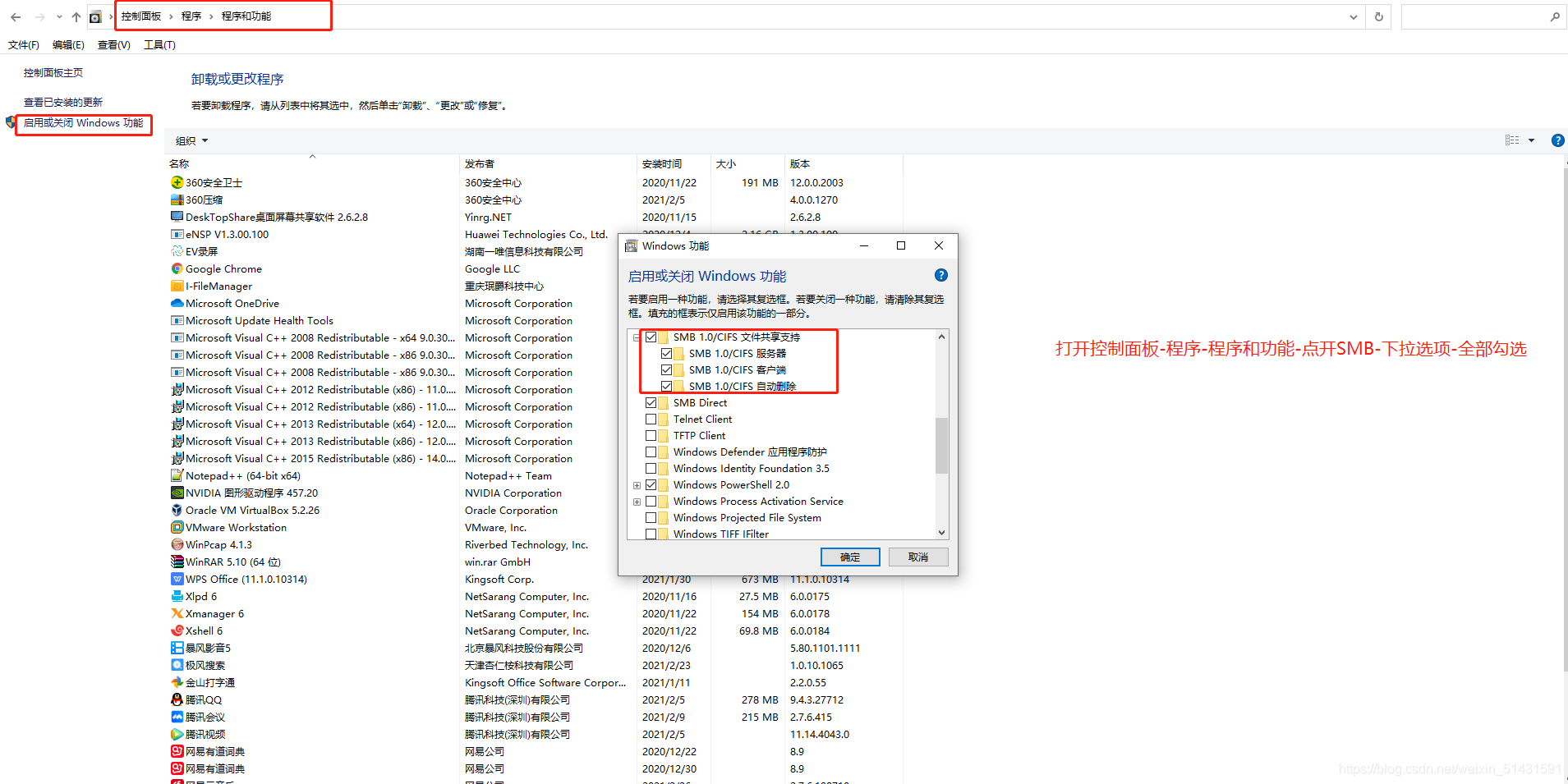Image resolution: width=1568 pixels, height=784 pixels.
Task: Open the 文件(F) menu
Action: (x=24, y=45)
